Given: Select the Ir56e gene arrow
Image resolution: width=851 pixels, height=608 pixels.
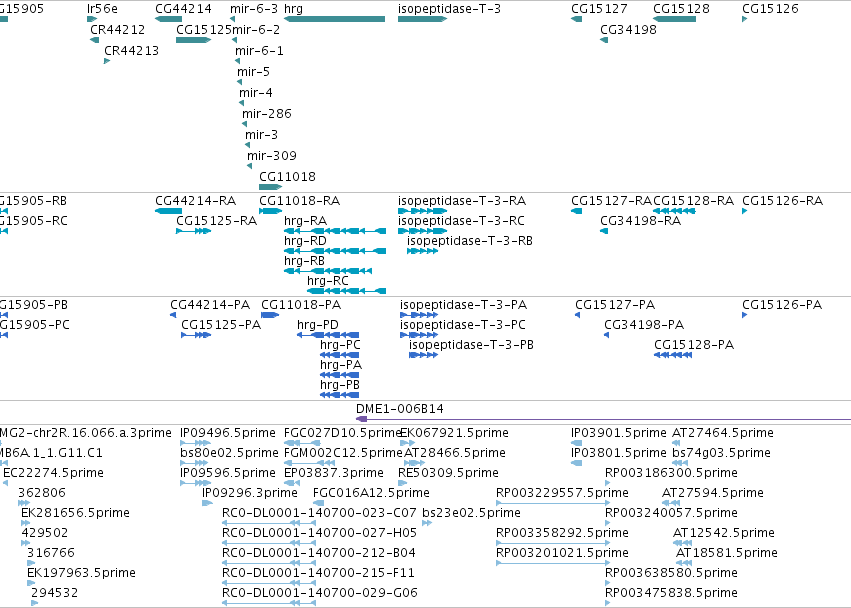Looking at the screenshot, I should tap(92, 19).
